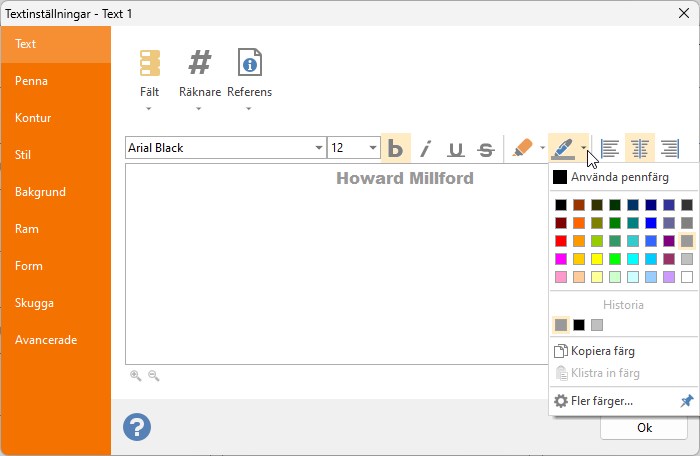Image resolution: width=700 pixels, height=456 pixels.
Task: Pin the color palette open
Action: click(687, 401)
